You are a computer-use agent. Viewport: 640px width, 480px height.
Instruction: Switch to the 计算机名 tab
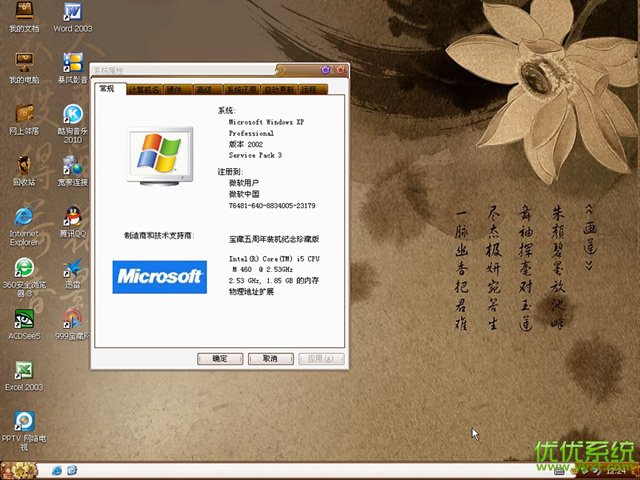[145, 89]
